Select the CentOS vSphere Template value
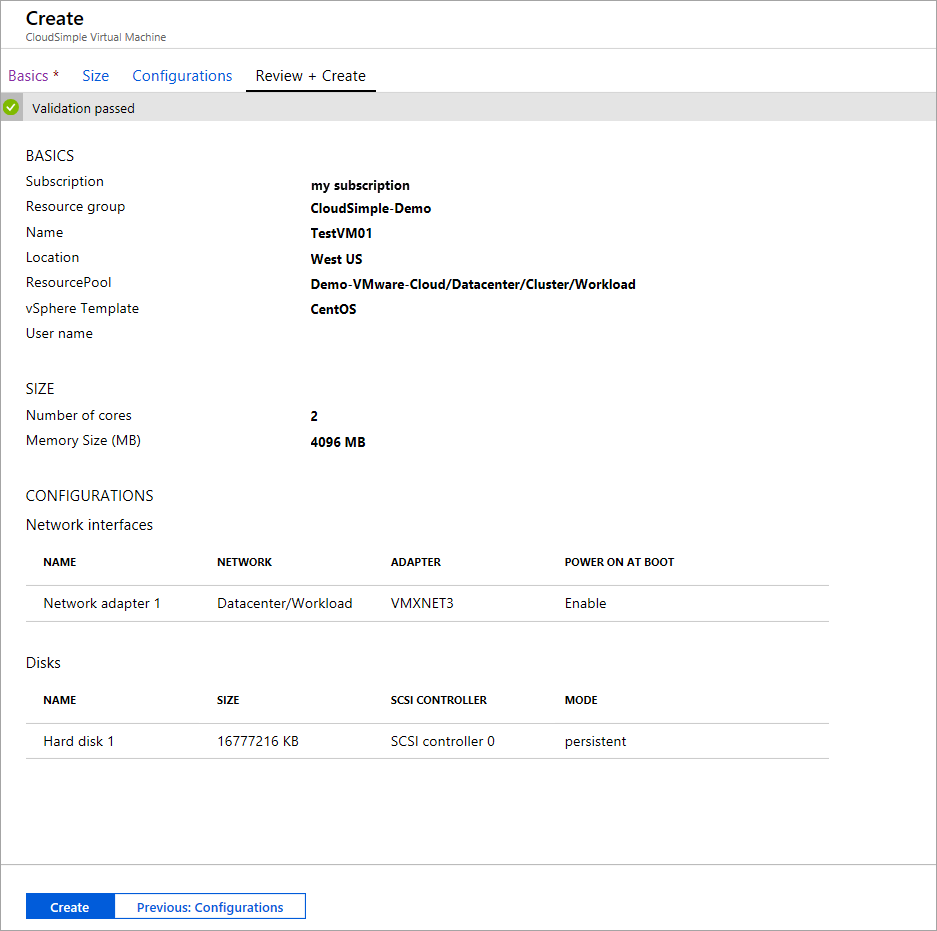 point(333,309)
